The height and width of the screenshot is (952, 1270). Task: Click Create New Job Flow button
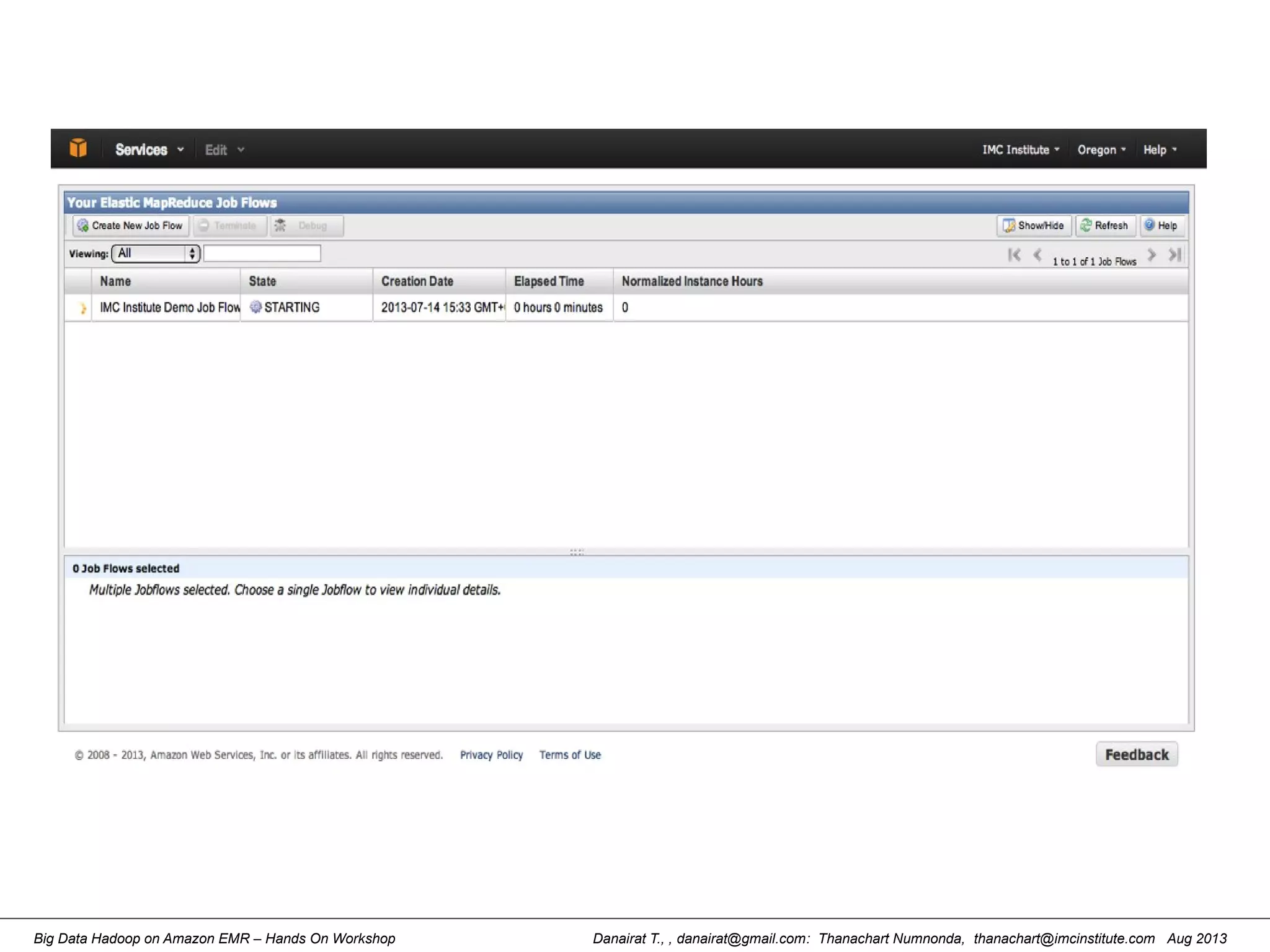click(130, 226)
